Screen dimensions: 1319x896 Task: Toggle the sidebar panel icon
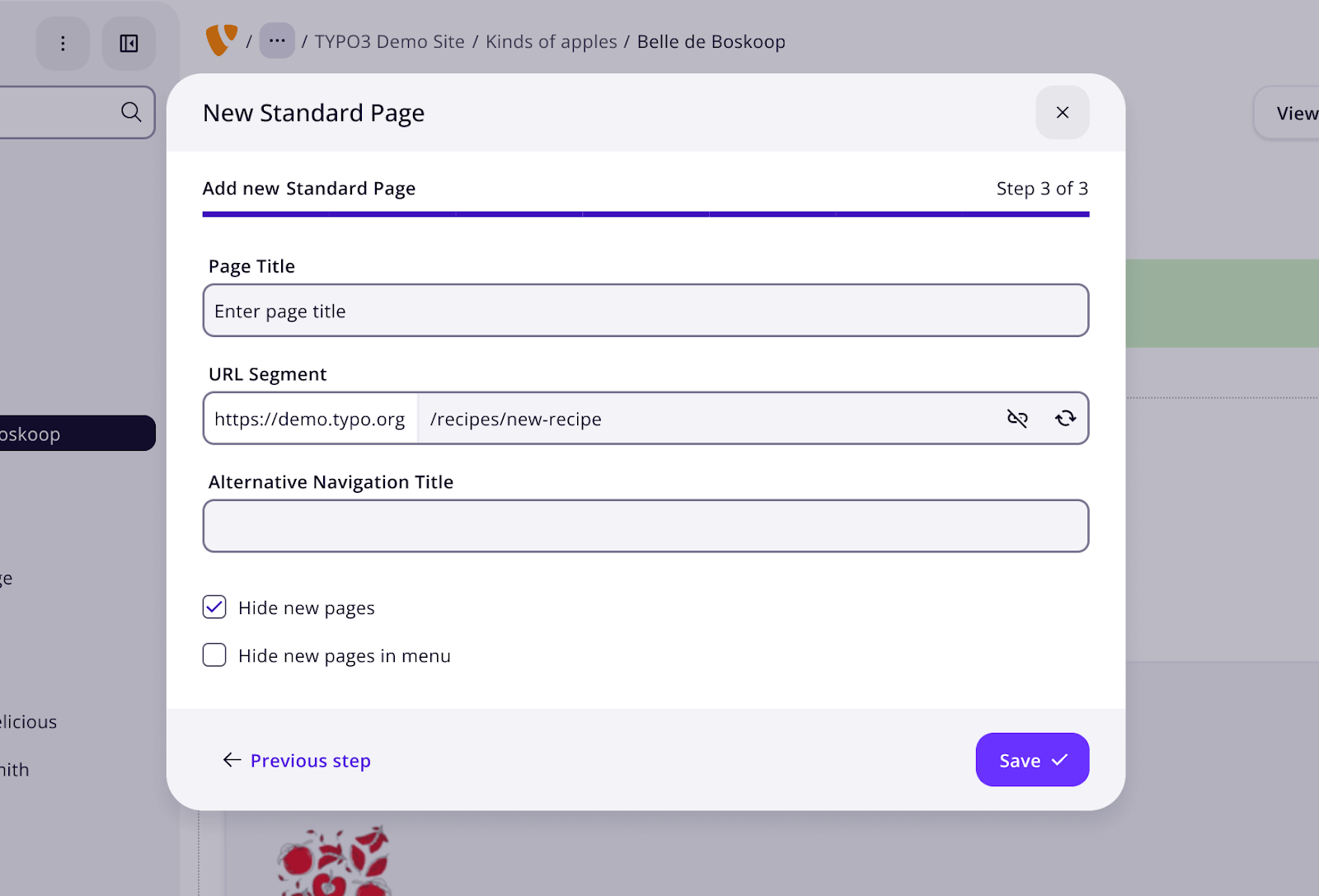click(129, 44)
